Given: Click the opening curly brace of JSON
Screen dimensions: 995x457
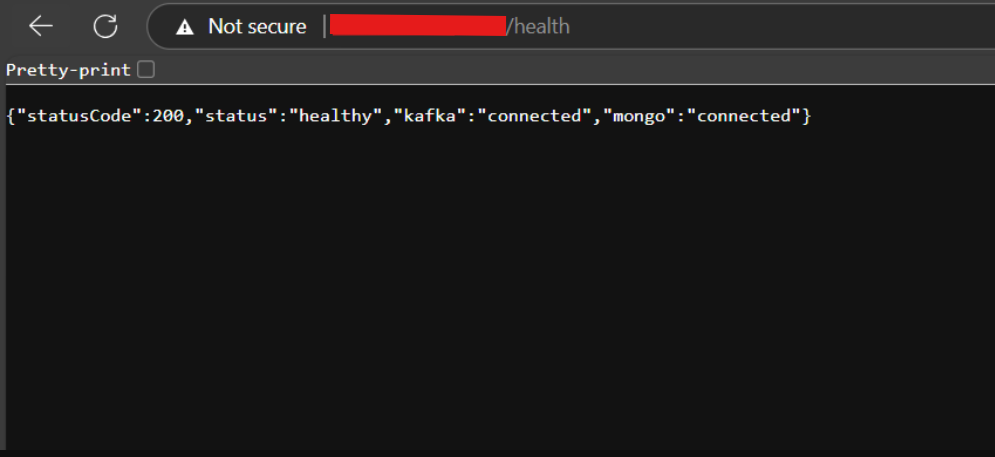Looking at the screenshot, I should pos(11,116).
